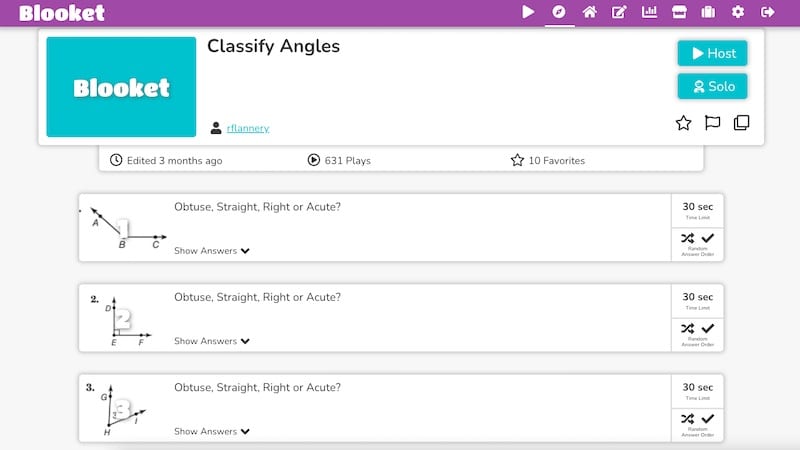Favorite this set with the star icon
Image resolution: width=800 pixels, height=450 pixels.
pos(683,123)
